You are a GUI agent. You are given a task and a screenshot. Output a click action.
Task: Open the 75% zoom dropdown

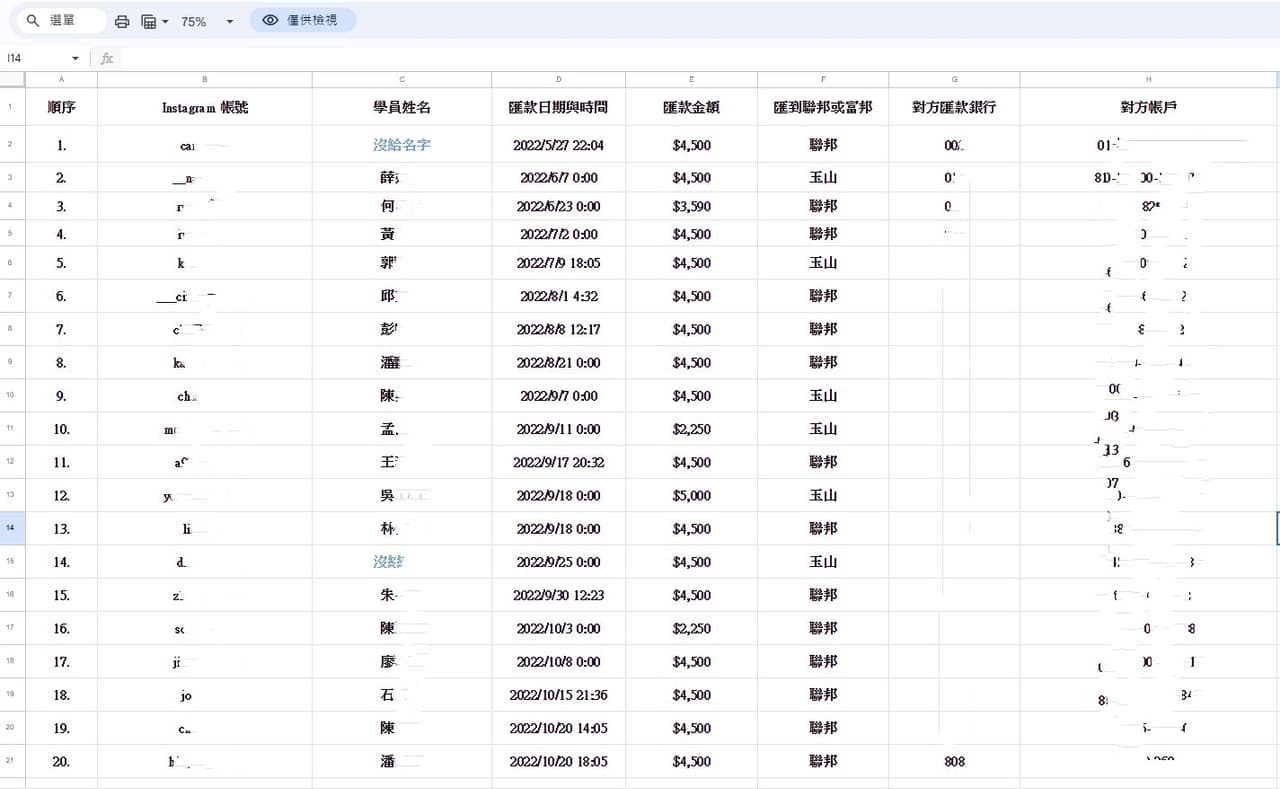[x=207, y=21]
